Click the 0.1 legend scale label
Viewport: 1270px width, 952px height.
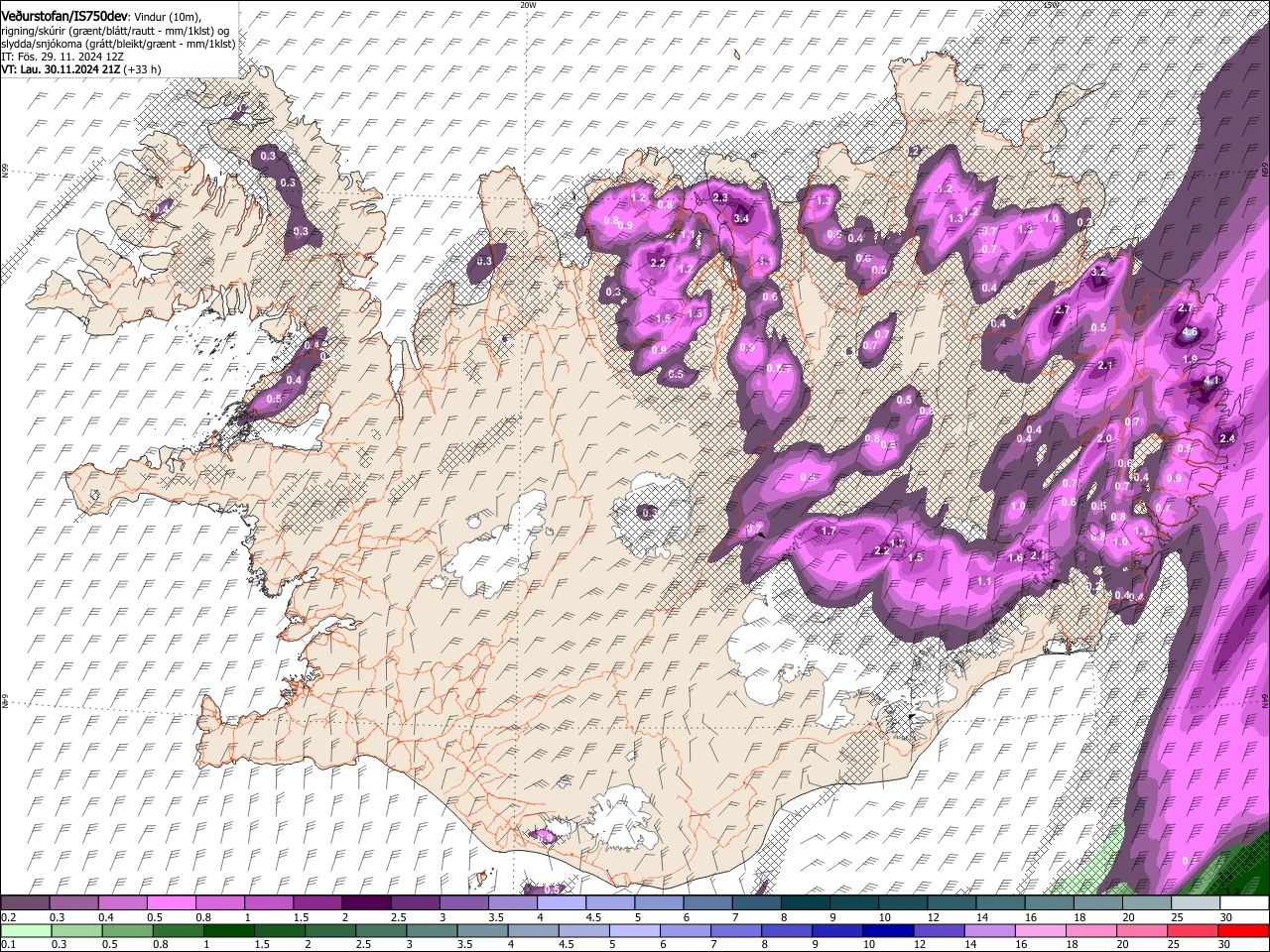9,944
